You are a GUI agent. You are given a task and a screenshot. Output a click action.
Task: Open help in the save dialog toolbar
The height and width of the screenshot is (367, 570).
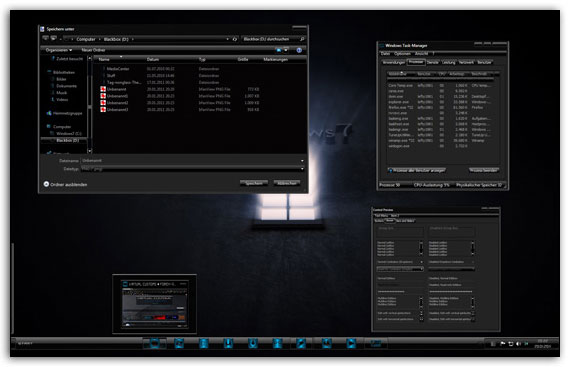coord(299,50)
